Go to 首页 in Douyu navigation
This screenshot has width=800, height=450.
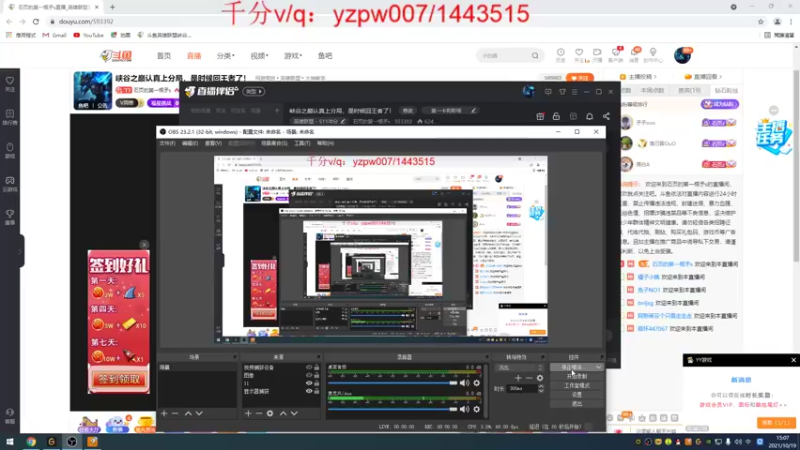pos(164,56)
